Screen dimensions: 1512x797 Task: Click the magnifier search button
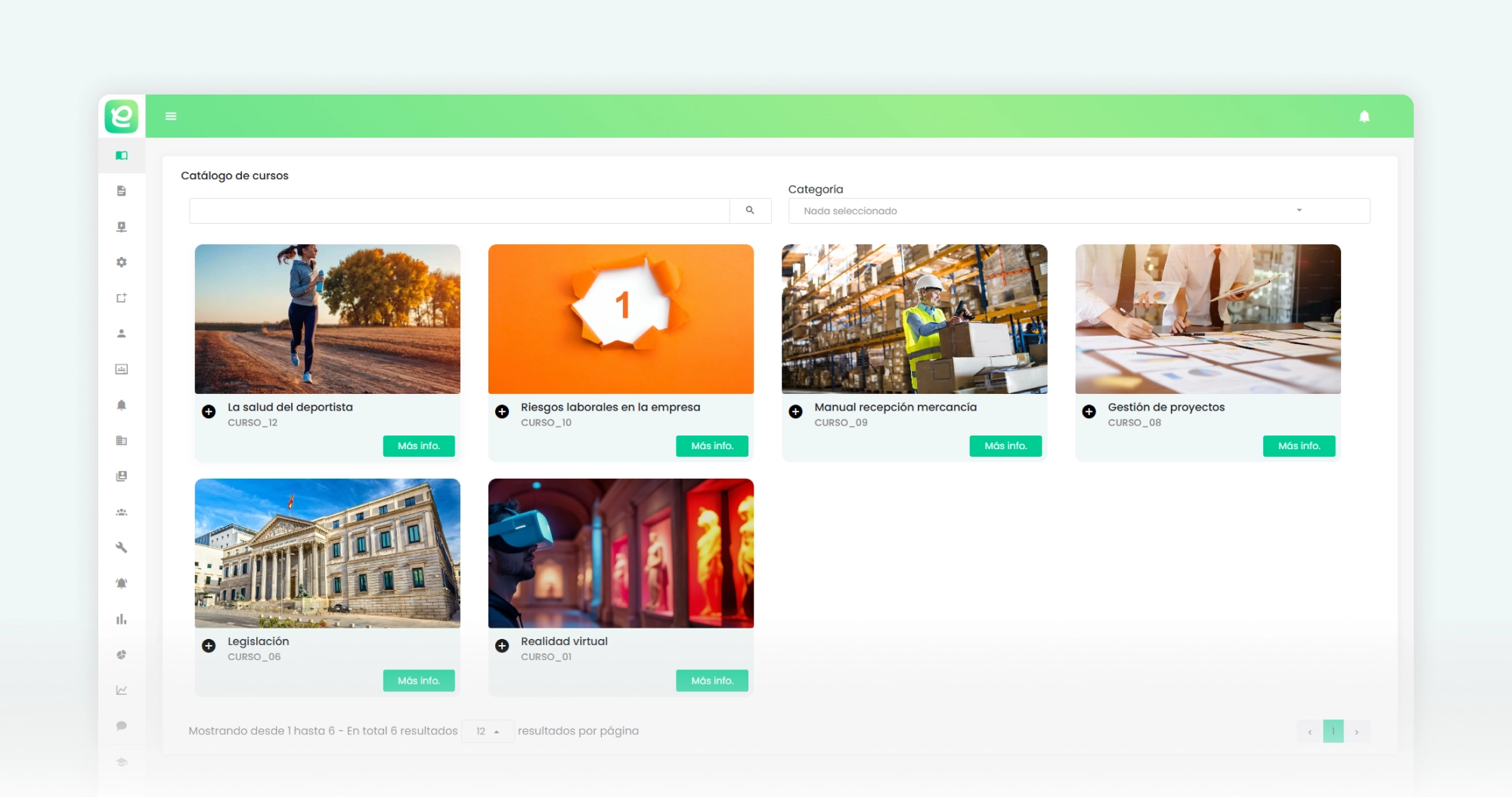tap(750, 211)
